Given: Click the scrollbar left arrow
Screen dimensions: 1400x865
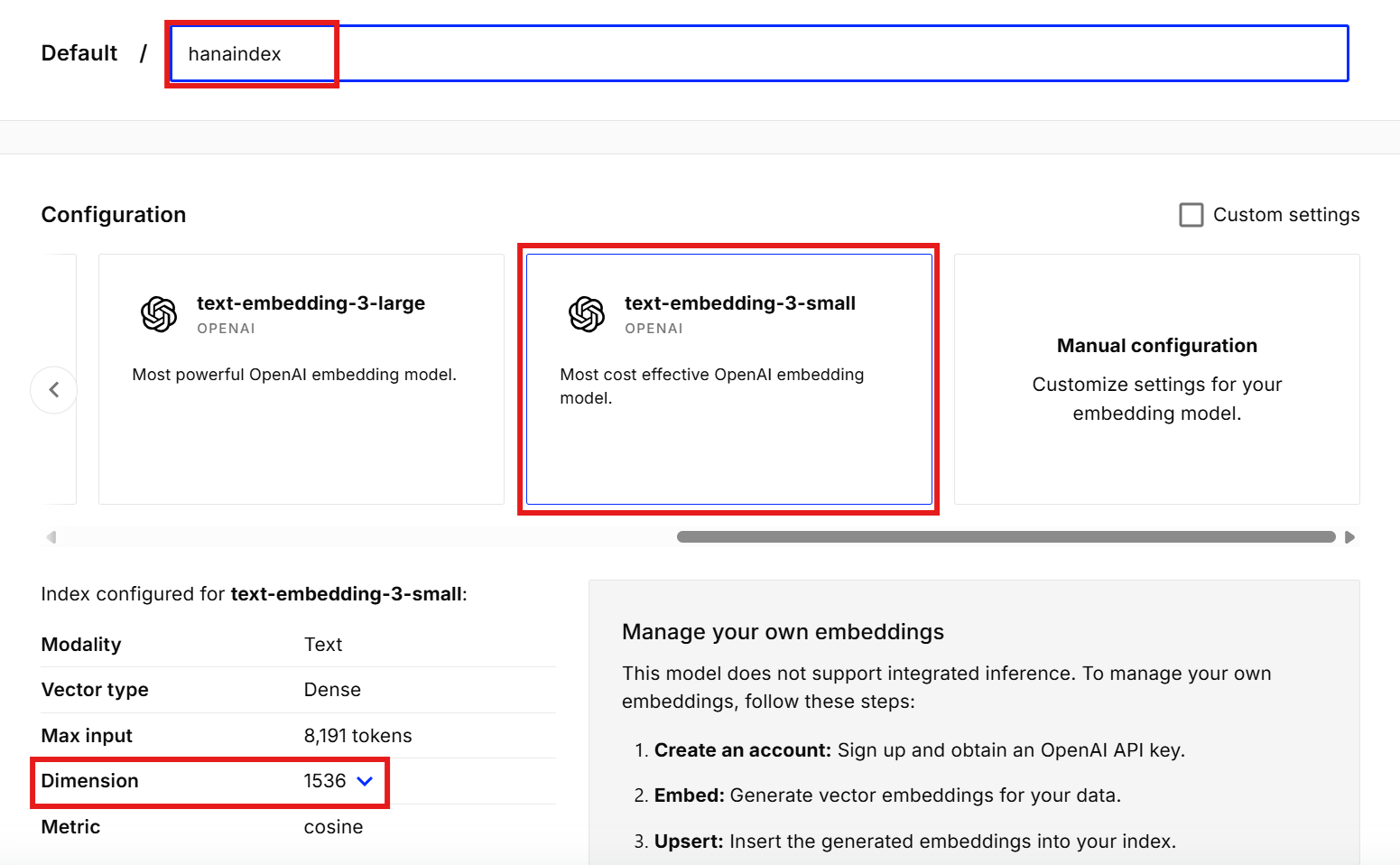Looking at the screenshot, I should click(51, 537).
